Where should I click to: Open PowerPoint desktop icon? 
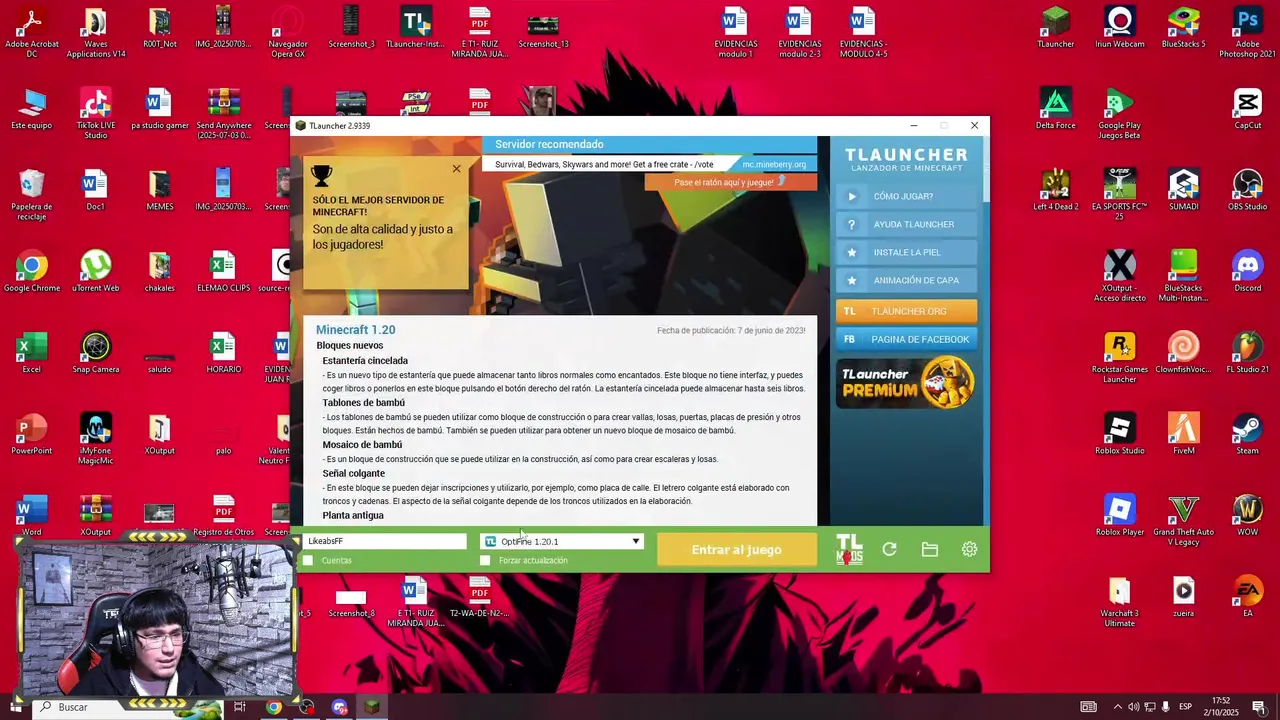[x=32, y=434]
